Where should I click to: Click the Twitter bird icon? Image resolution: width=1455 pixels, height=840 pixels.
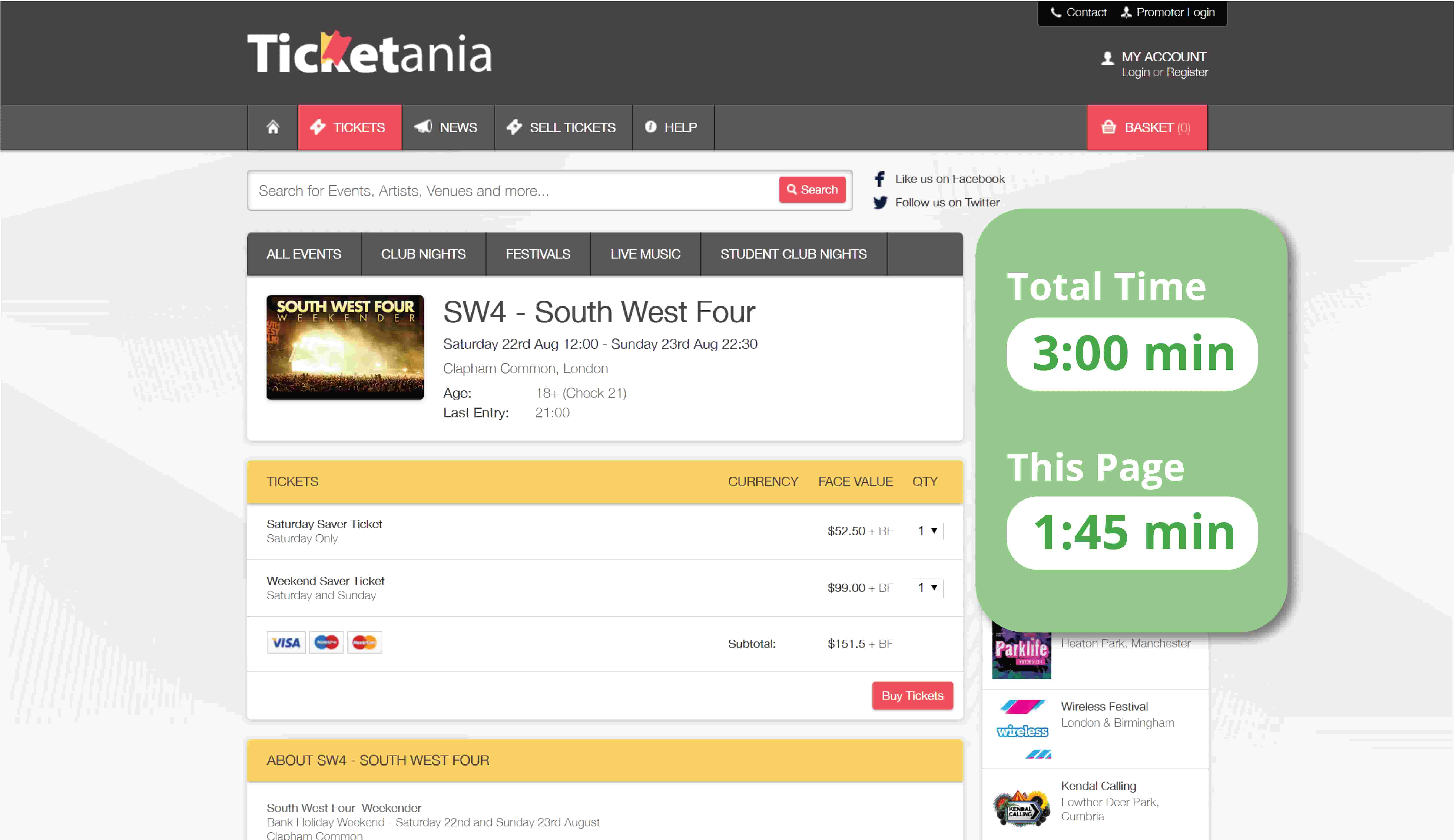(880, 203)
